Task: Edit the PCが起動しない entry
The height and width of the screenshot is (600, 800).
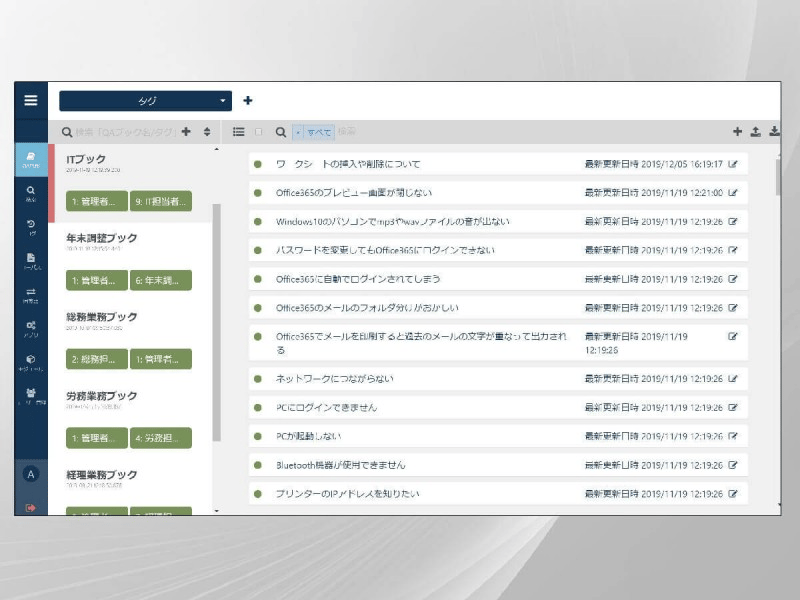Action: 733,436
